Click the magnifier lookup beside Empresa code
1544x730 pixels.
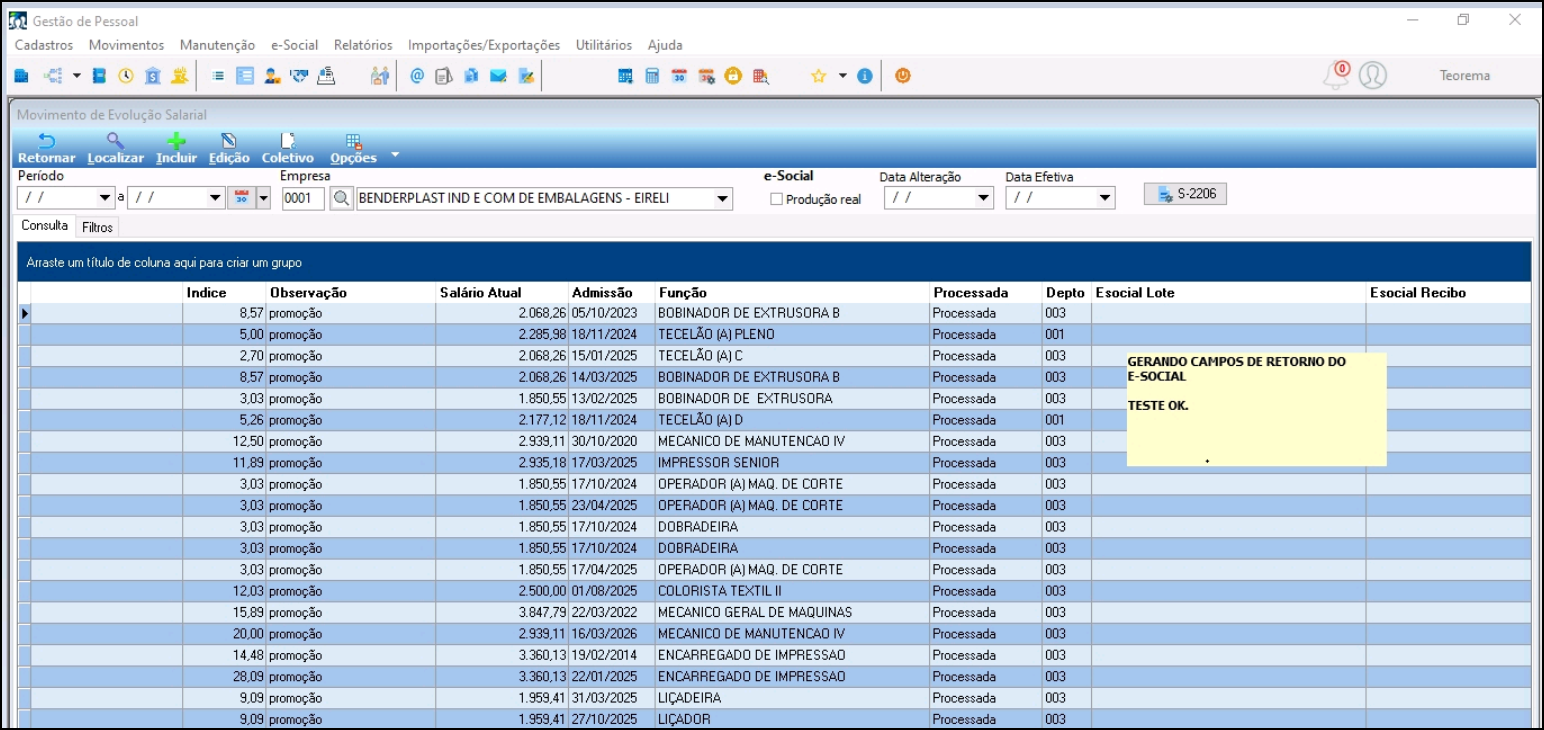[342, 198]
